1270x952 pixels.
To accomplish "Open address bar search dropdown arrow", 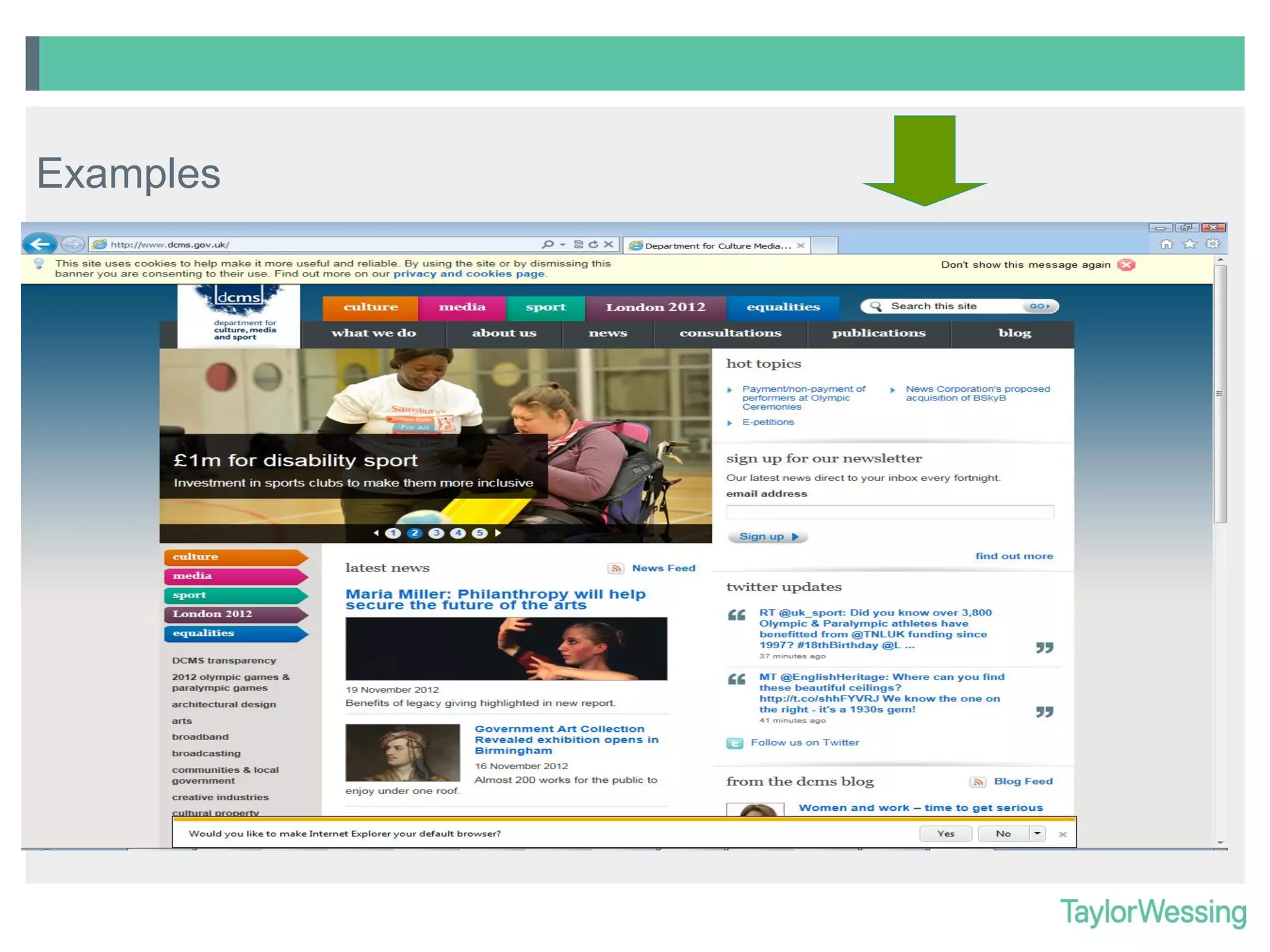I will 562,245.
